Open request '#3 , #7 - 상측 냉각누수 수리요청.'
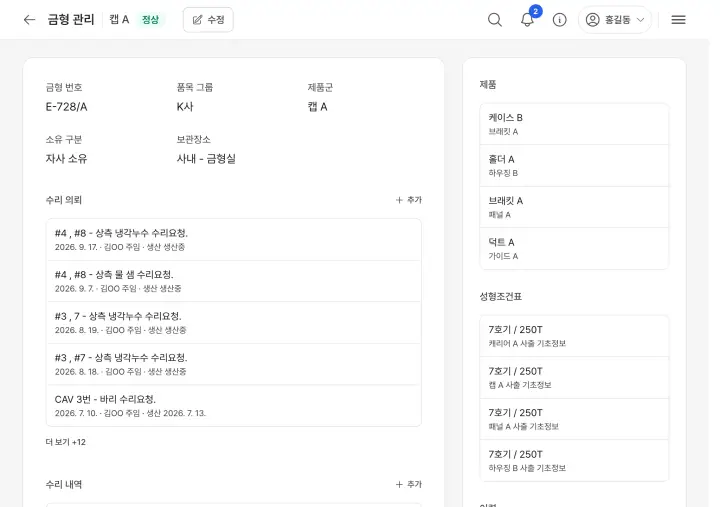The width and height of the screenshot is (720, 507). pos(234,364)
